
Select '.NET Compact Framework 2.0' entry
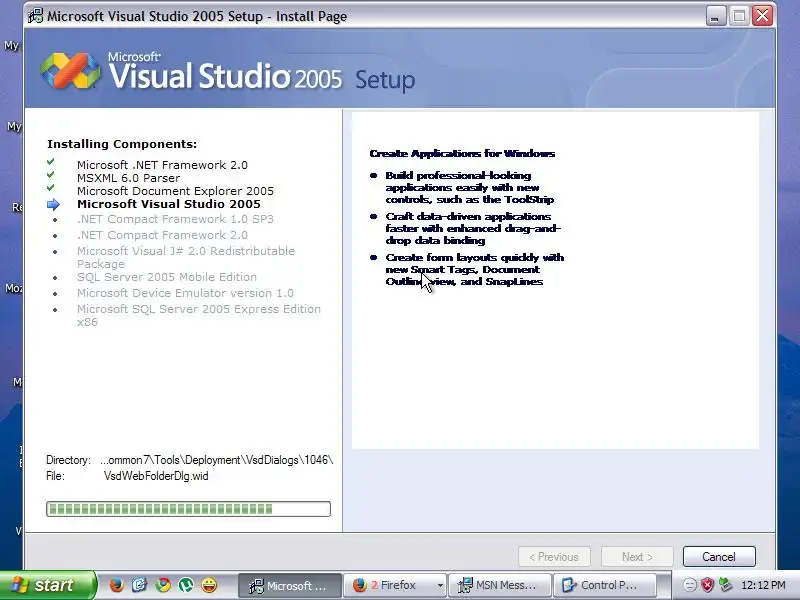(162, 235)
